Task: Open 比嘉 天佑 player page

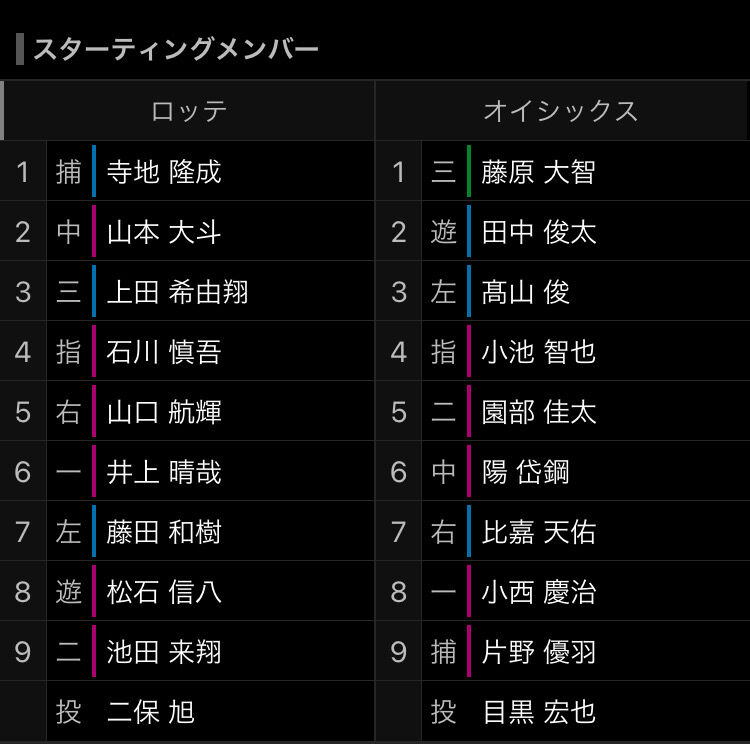Action: tap(539, 532)
